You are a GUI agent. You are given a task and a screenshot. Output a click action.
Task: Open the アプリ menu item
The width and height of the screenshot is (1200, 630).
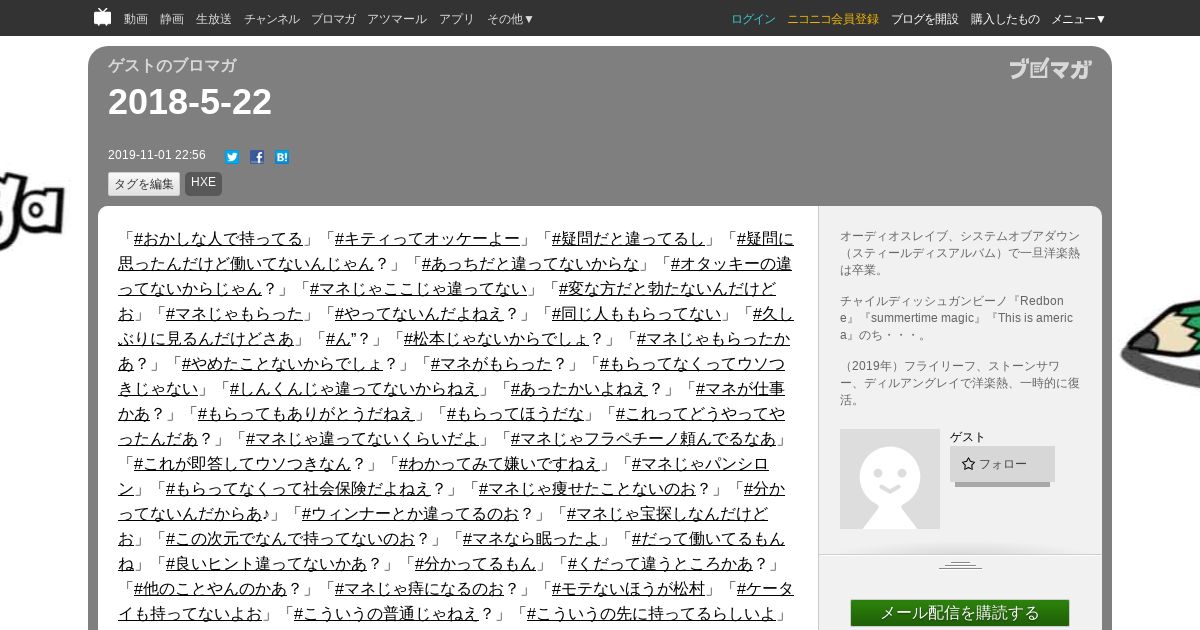(x=457, y=19)
